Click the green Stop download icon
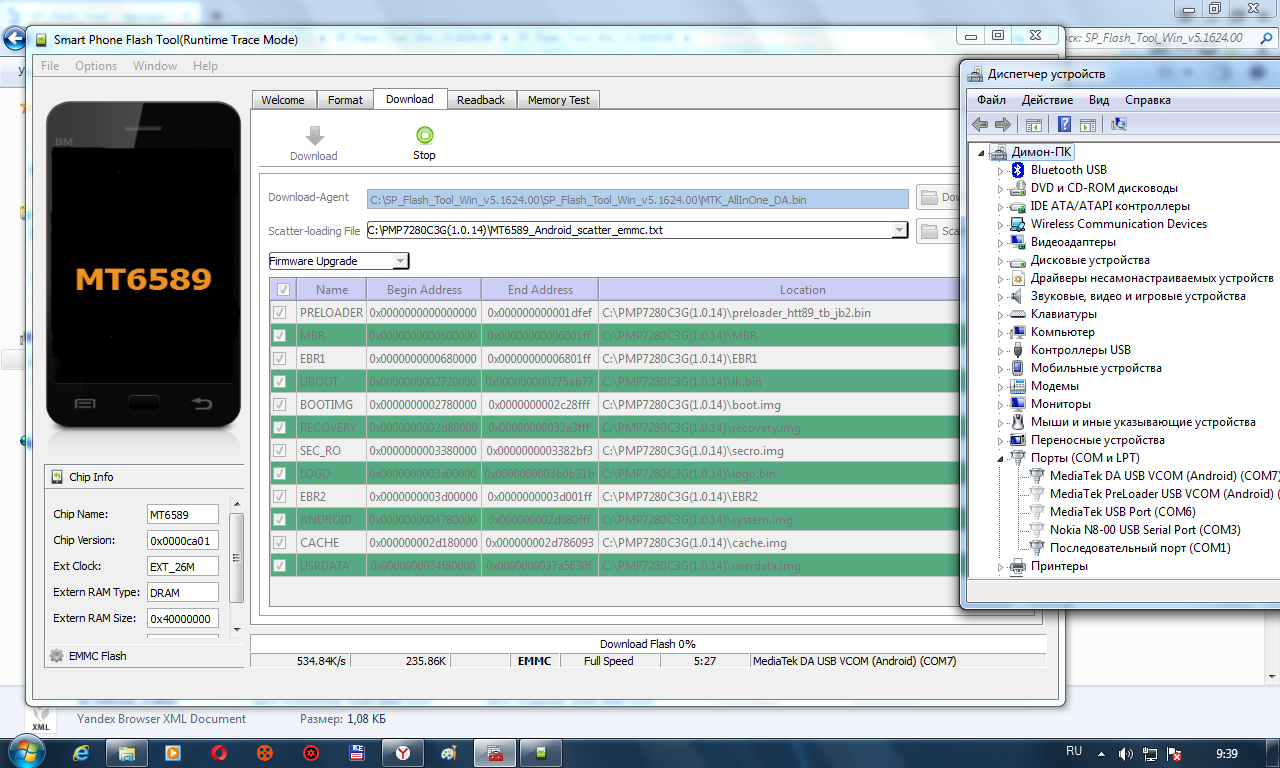The width and height of the screenshot is (1280, 768). coord(424,135)
